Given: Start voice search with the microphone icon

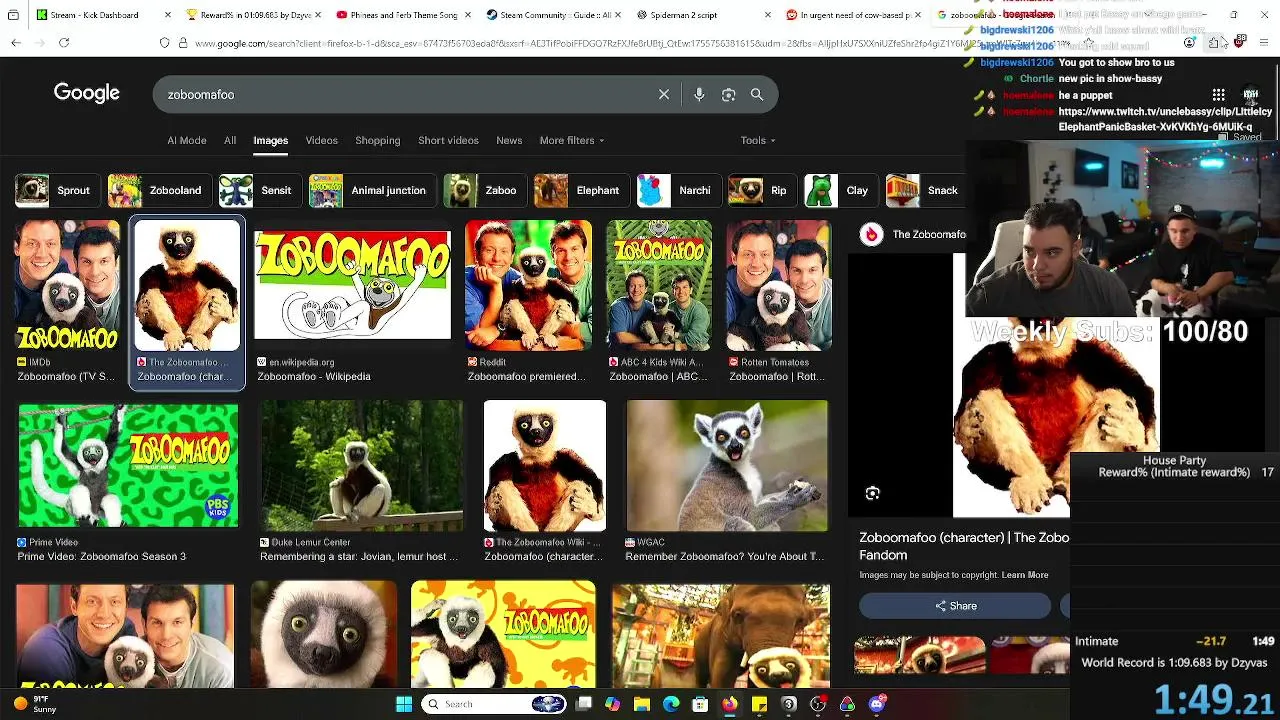Looking at the screenshot, I should pyautogui.click(x=699, y=94).
